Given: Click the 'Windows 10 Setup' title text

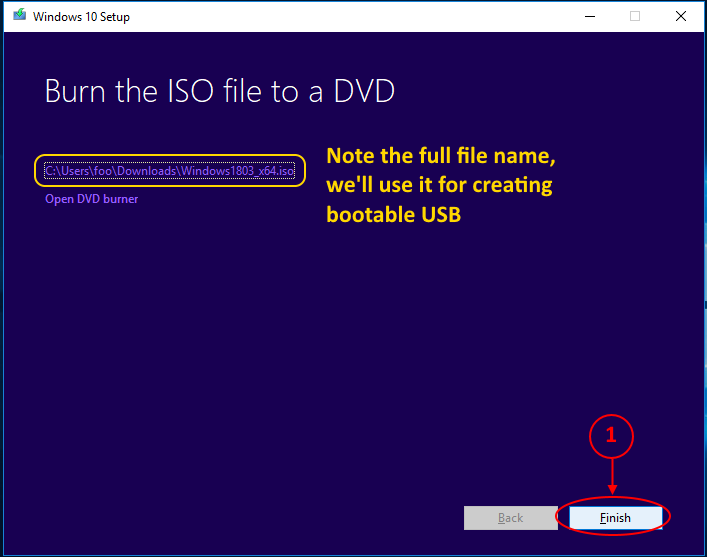Looking at the screenshot, I should (x=81, y=17).
